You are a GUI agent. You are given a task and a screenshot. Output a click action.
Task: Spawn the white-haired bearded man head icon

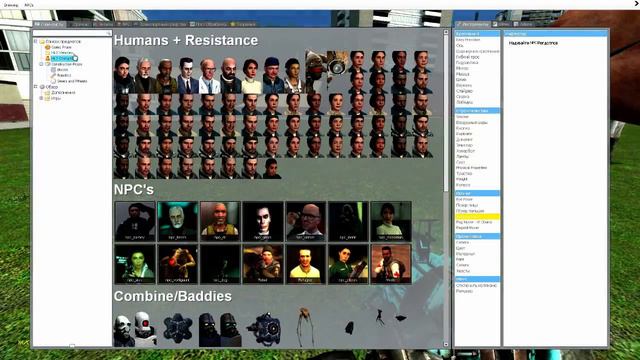coord(145,75)
